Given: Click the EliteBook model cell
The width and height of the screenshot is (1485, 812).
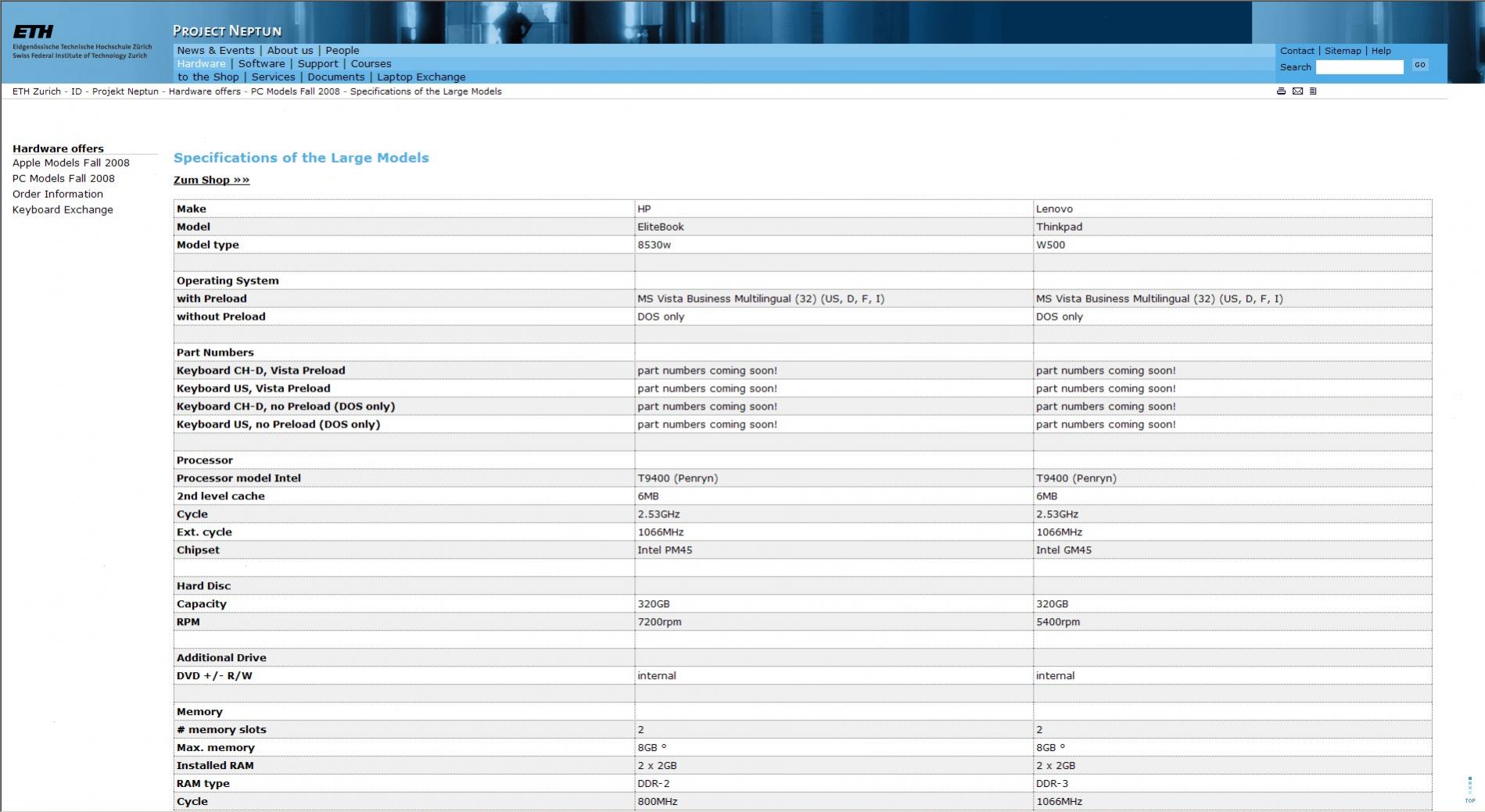Looking at the screenshot, I should tap(834, 227).
